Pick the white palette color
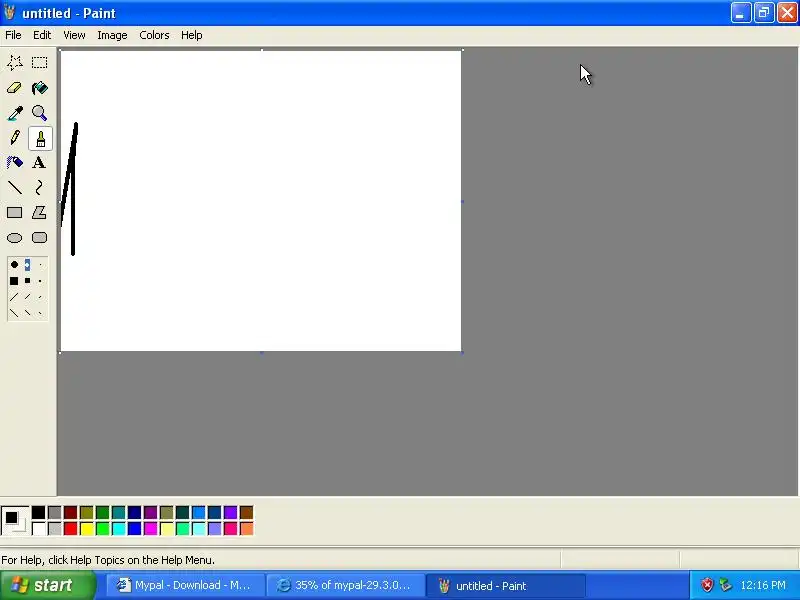The width and height of the screenshot is (800, 600). [x=39, y=529]
